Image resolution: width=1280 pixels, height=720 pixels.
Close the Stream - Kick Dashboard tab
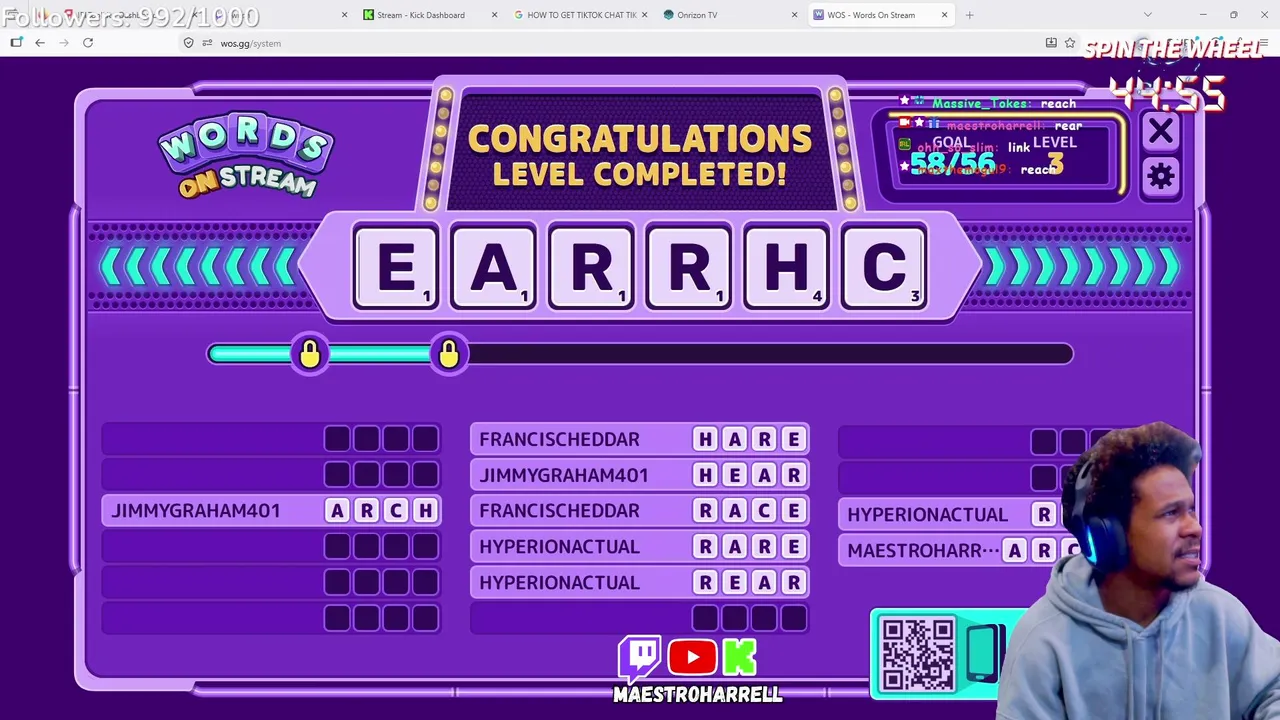(495, 15)
